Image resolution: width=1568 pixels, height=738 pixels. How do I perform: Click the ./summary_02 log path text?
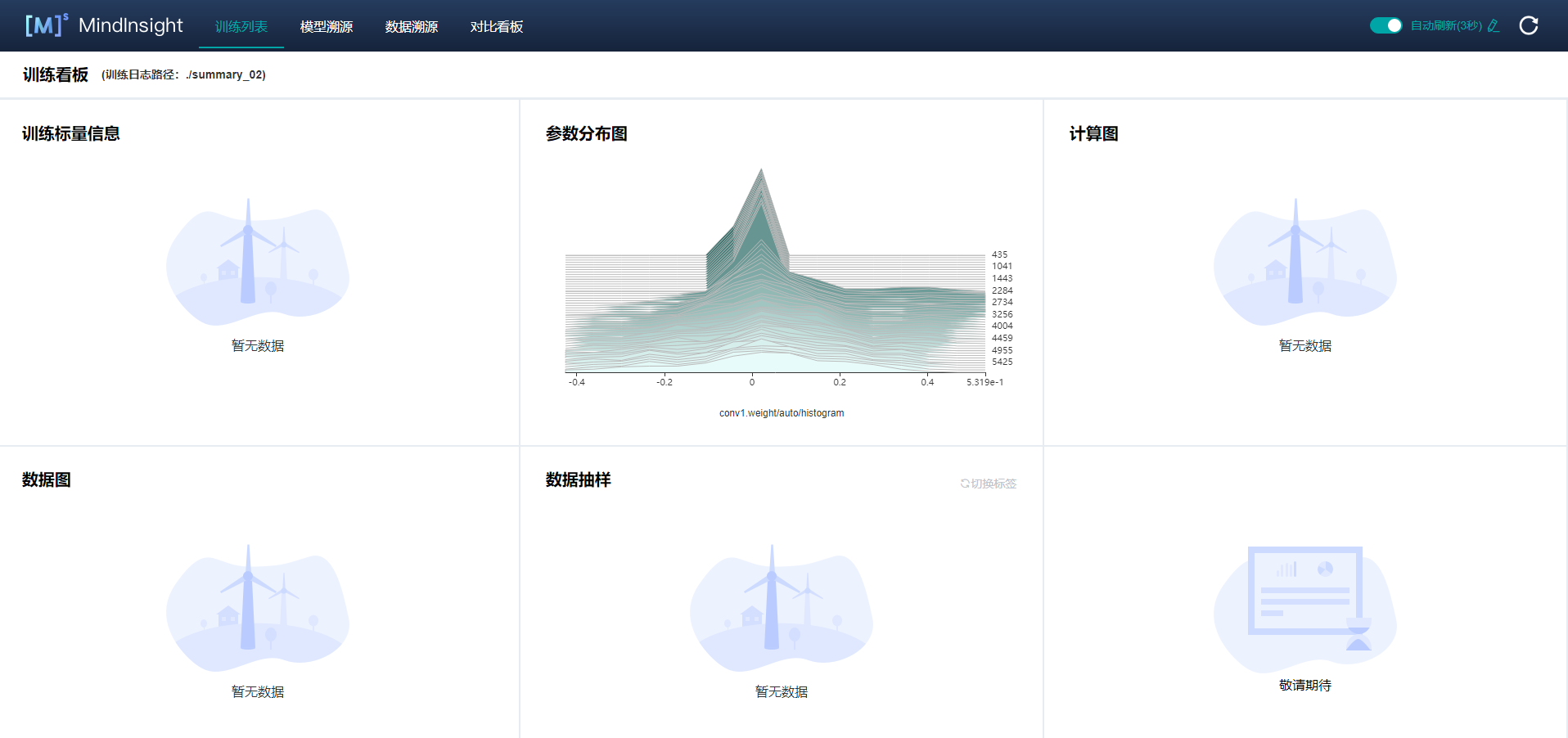click(226, 74)
